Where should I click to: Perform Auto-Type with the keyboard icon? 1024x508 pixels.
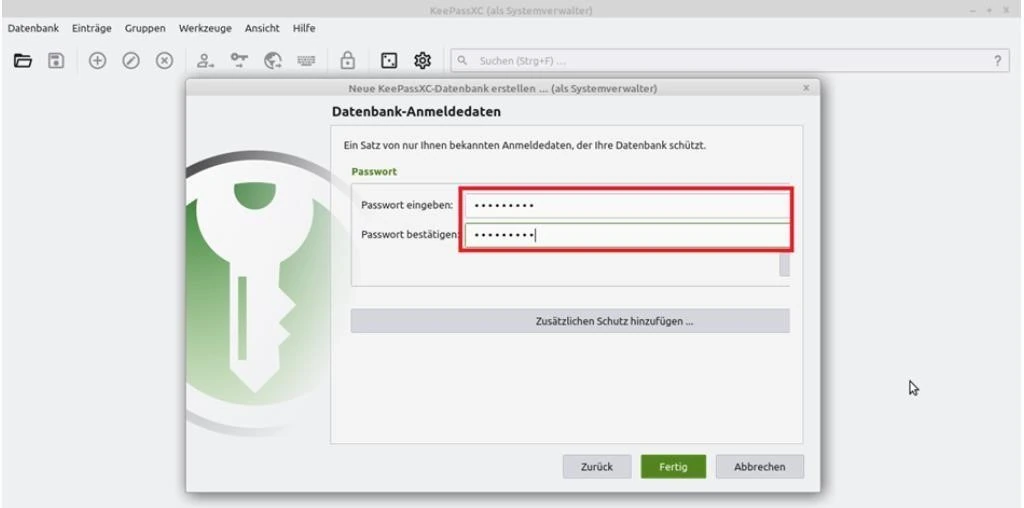click(x=306, y=61)
